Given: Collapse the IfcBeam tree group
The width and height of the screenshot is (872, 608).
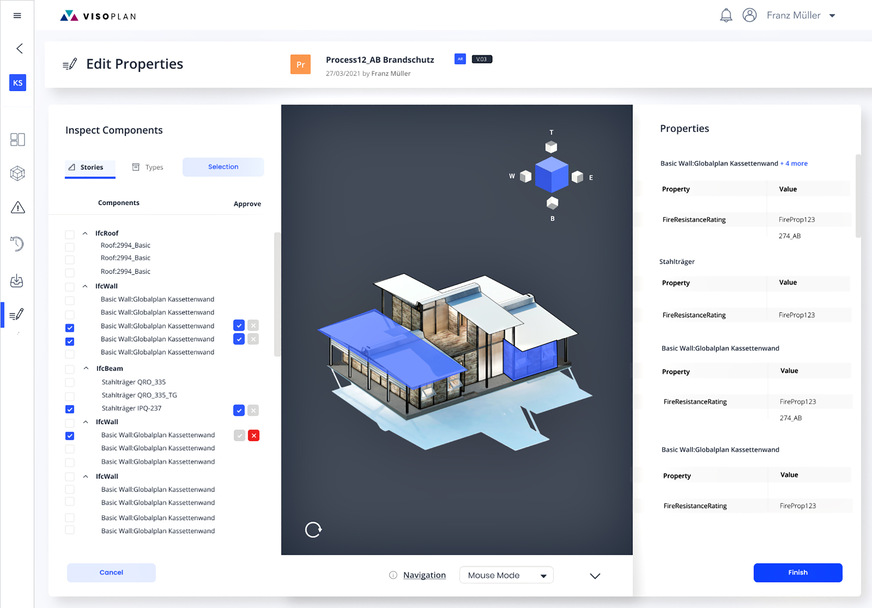Looking at the screenshot, I should [x=86, y=368].
